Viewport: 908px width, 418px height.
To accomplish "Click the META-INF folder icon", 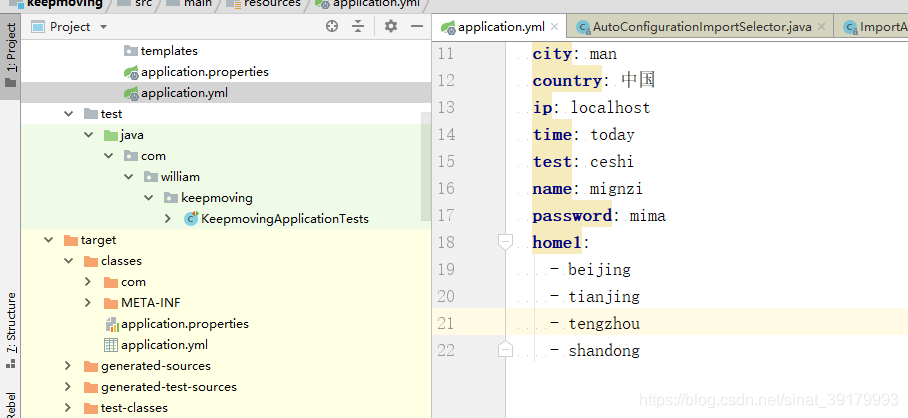I will 111,303.
